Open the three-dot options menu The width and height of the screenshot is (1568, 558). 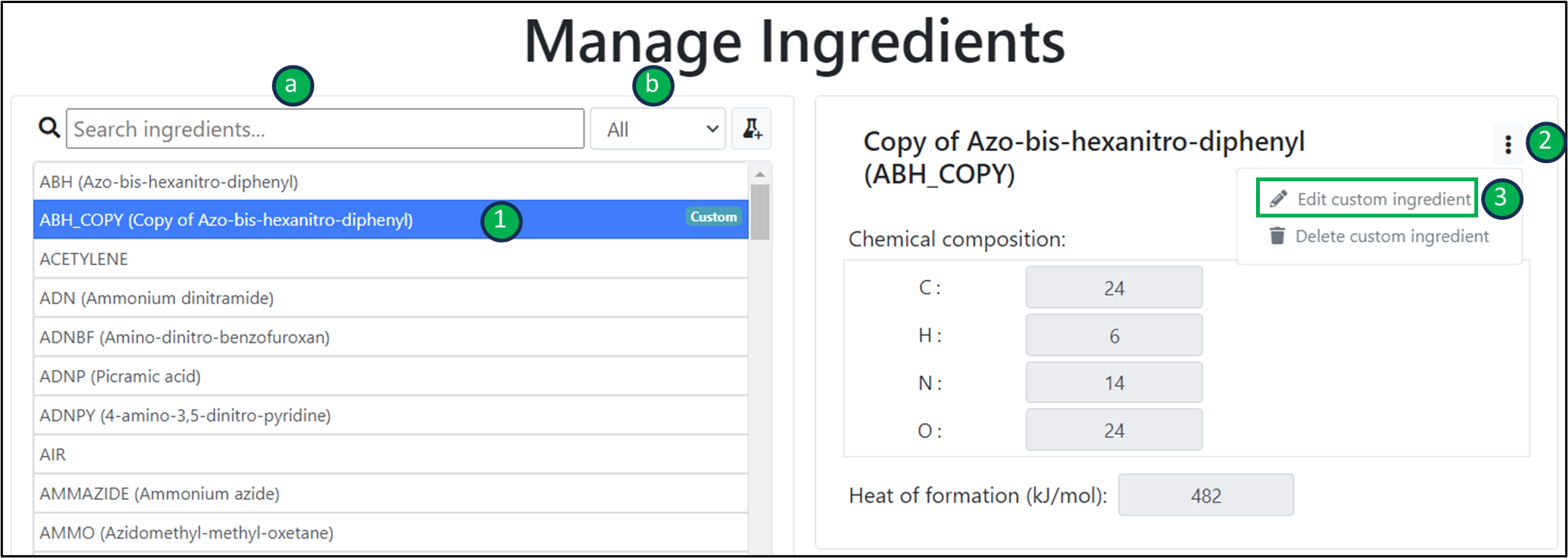(1508, 144)
